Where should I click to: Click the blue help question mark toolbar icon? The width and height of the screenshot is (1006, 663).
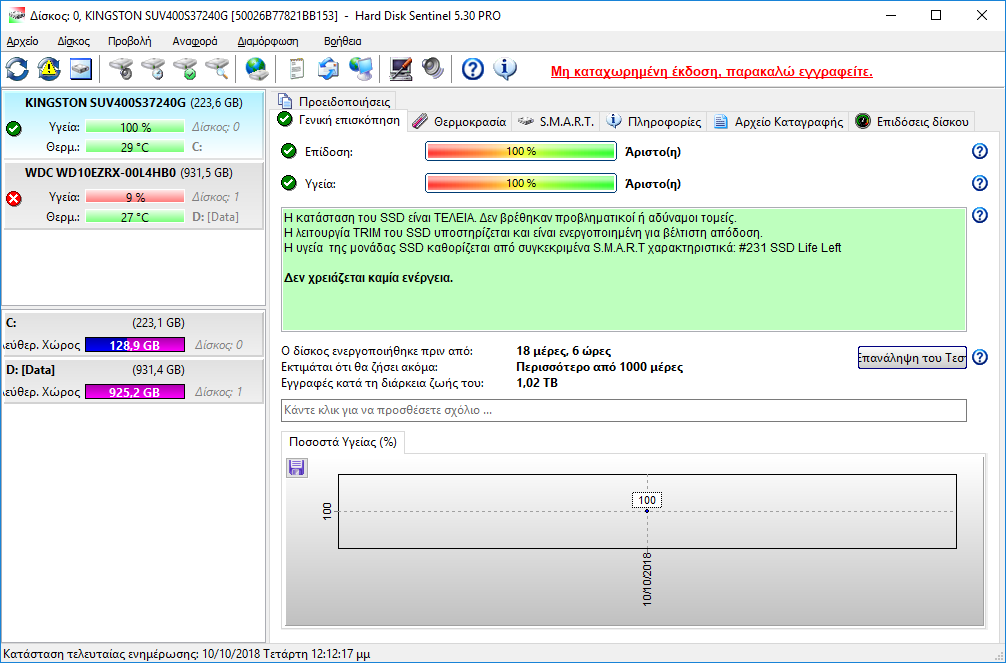473,69
